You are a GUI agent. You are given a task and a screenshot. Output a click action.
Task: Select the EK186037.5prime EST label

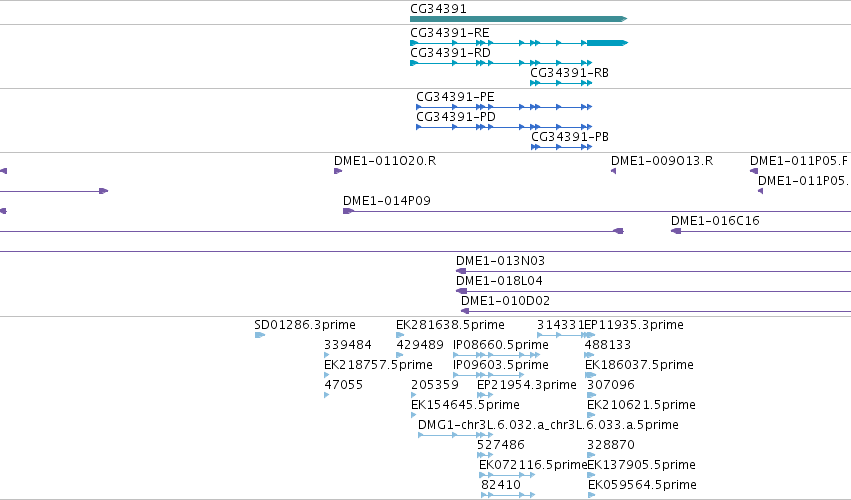click(x=639, y=365)
